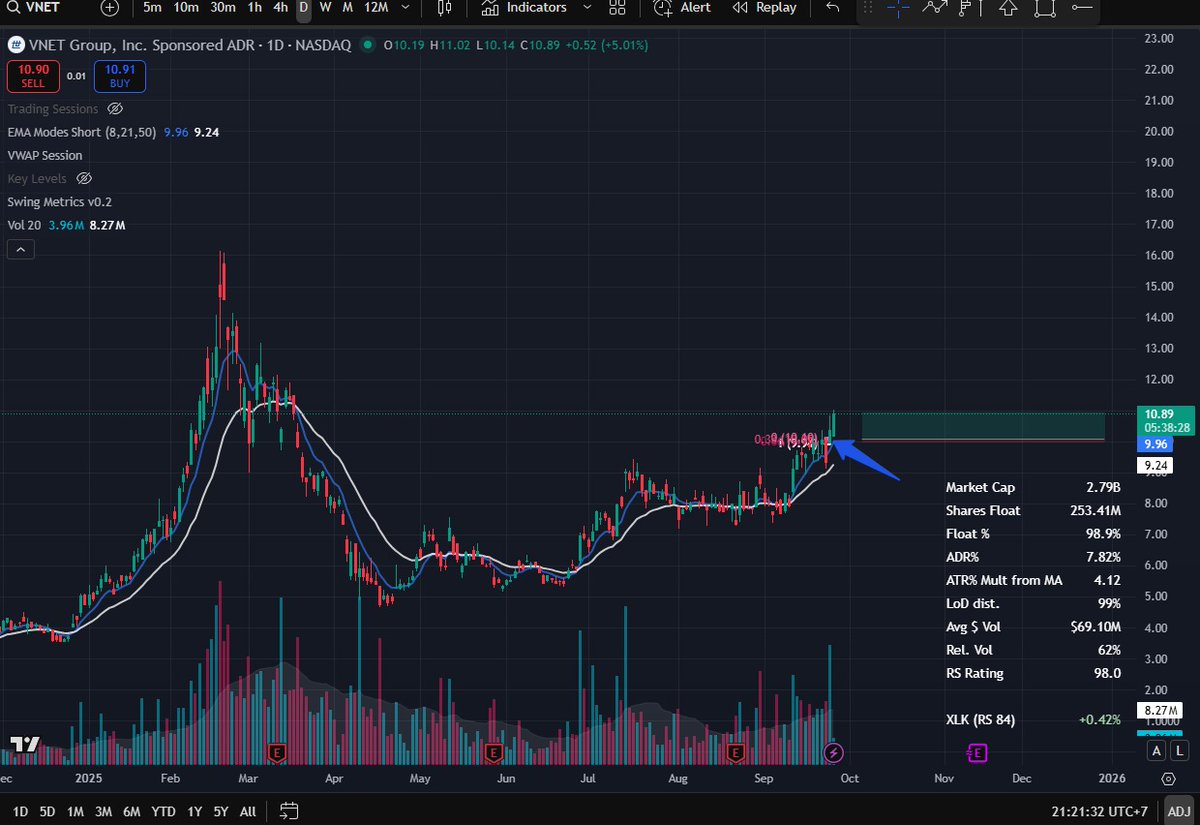Grab the drawing toolbar drag handle

(867, 7)
